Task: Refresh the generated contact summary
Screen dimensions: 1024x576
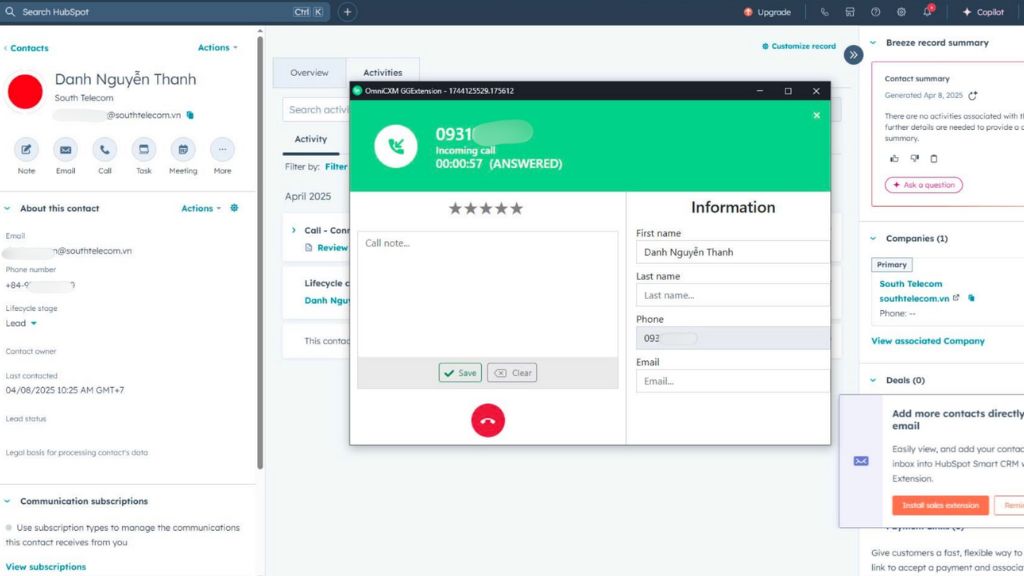Action: click(972, 95)
